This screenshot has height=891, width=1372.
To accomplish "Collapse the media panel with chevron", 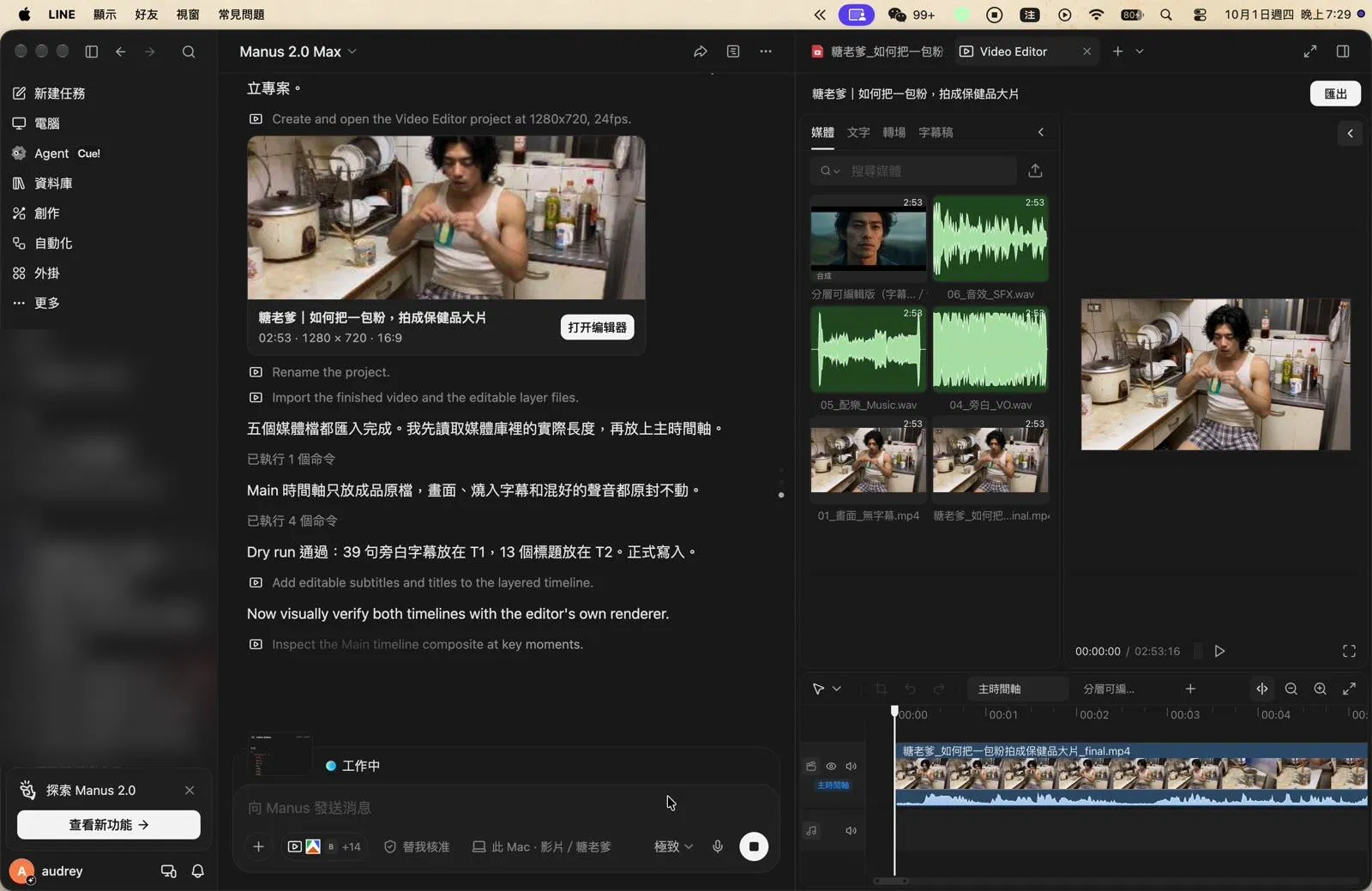I will (x=1041, y=132).
